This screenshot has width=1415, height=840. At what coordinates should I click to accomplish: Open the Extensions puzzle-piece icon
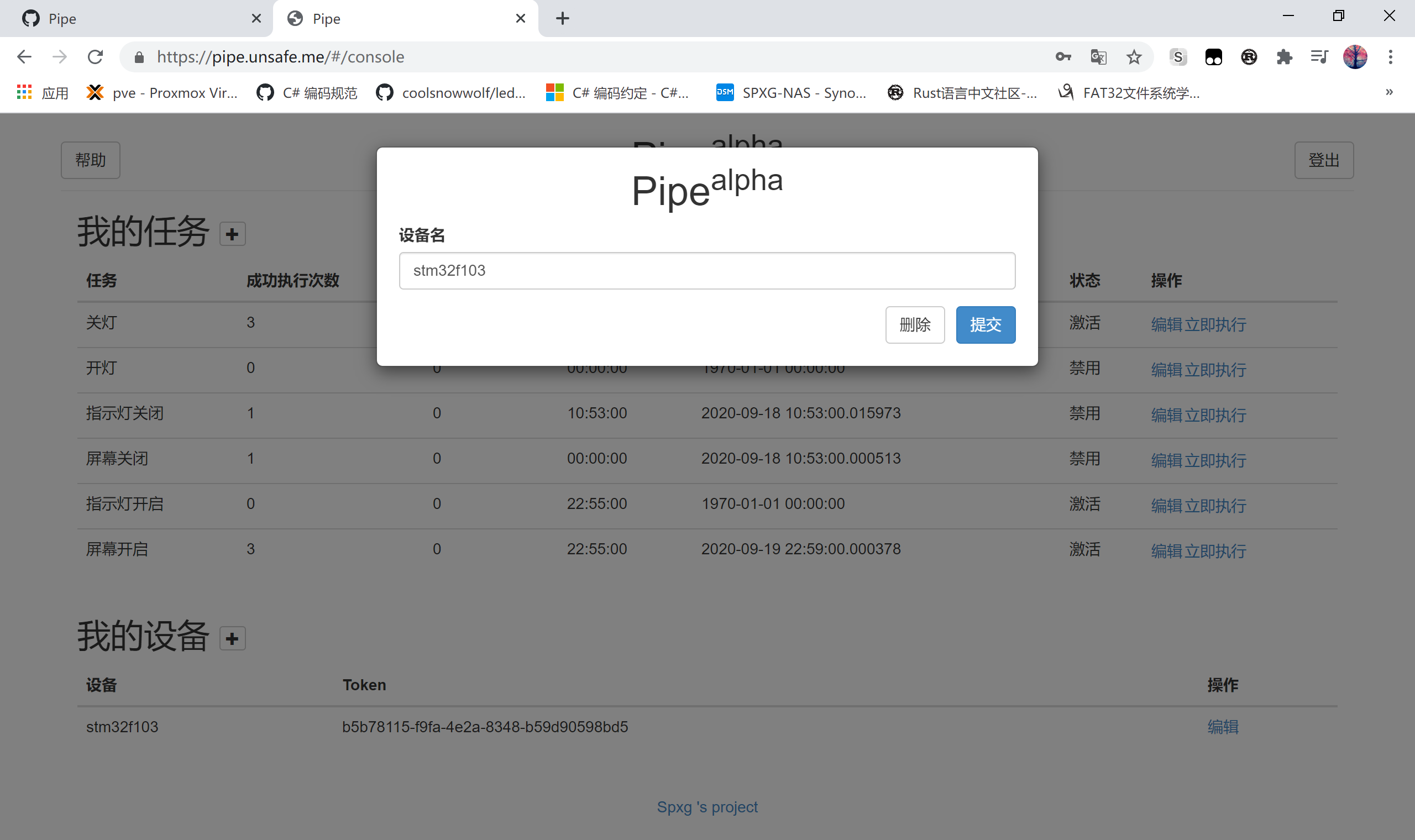pyautogui.click(x=1283, y=56)
